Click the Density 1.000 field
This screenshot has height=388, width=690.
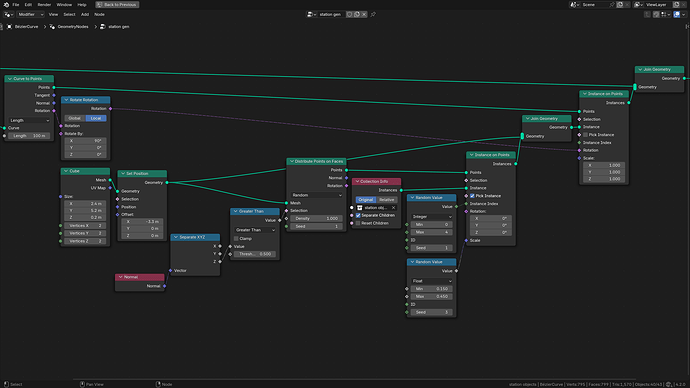click(316, 219)
